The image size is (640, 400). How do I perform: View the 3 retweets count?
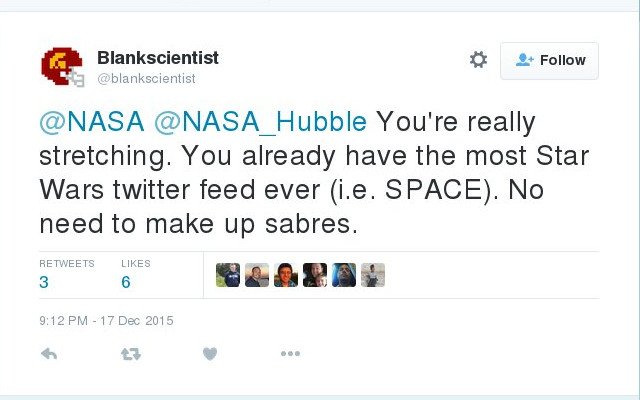pyautogui.click(x=45, y=282)
